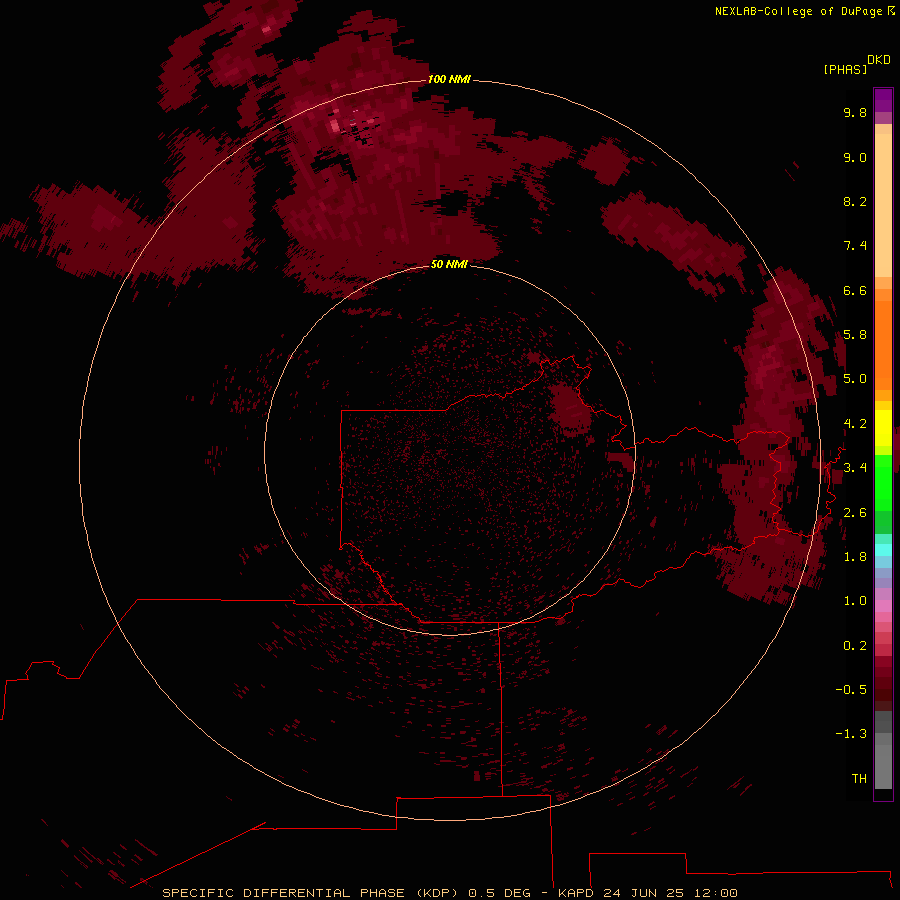The image size is (900, 900).
Task: Pick the peach swatch on the color bar
Action: click(883, 205)
